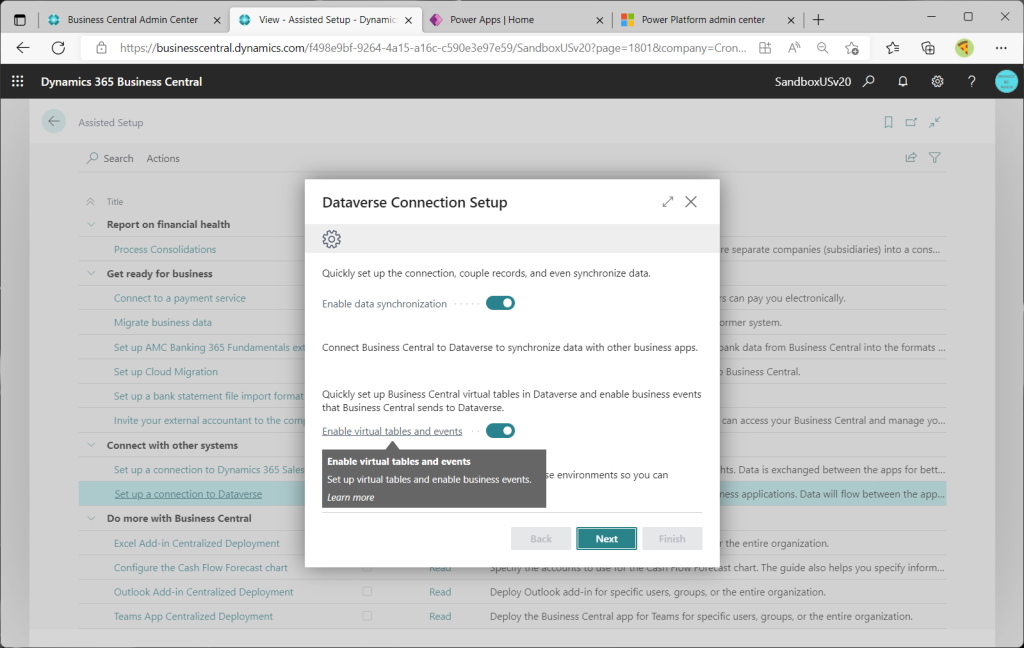Toggle Enable data synchronization switch
The image size is (1024, 648).
click(500, 303)
